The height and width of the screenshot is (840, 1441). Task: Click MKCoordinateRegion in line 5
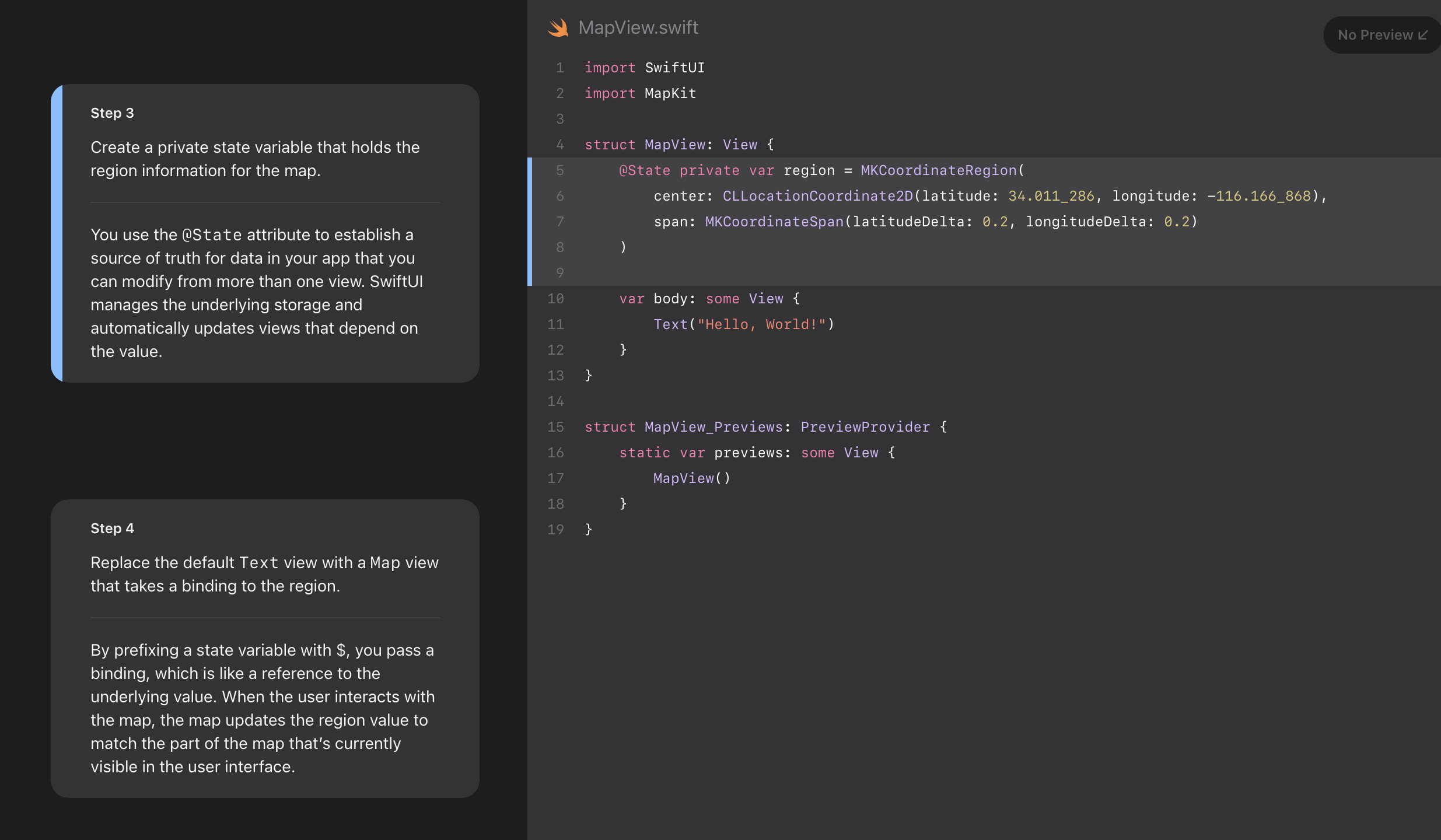938,170
